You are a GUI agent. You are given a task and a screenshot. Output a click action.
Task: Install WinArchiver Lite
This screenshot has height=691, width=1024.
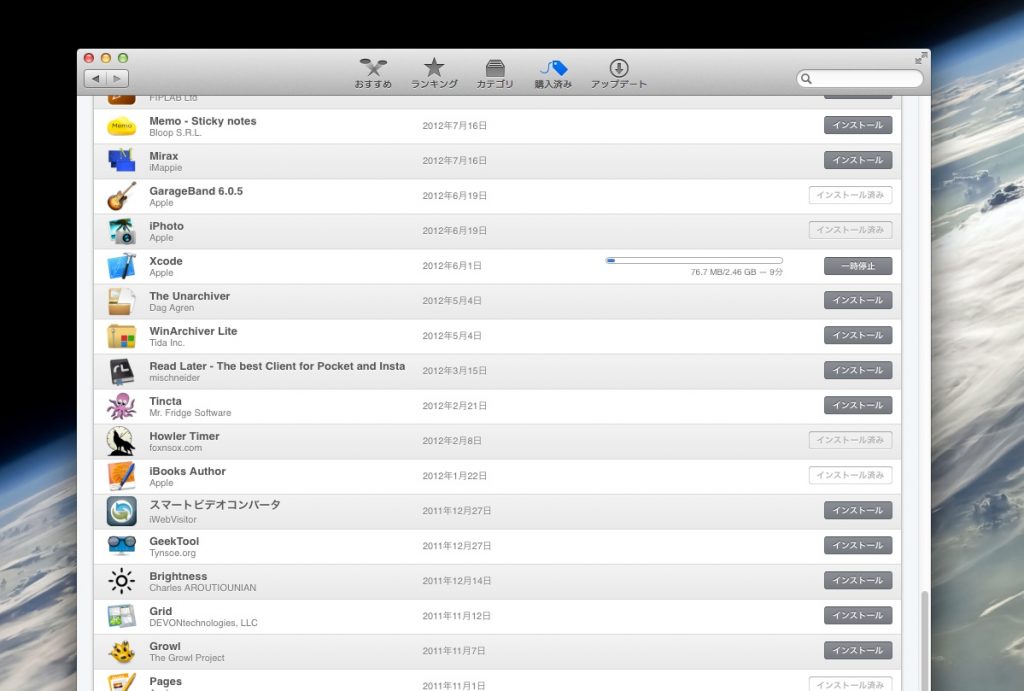point(857,336)
